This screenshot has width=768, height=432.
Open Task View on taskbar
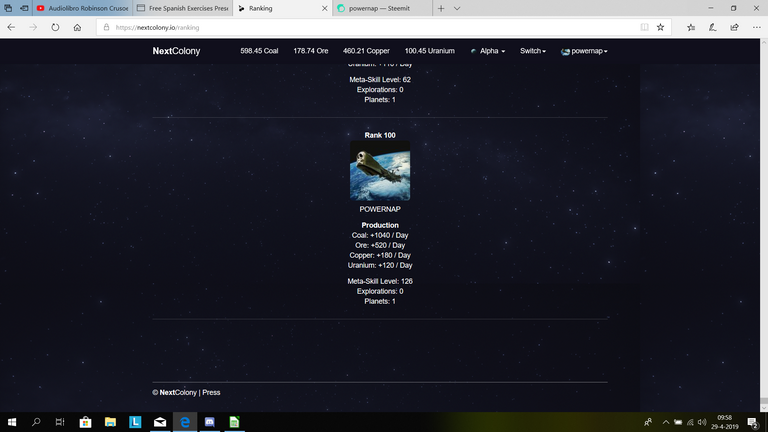(x=60, y=422)
